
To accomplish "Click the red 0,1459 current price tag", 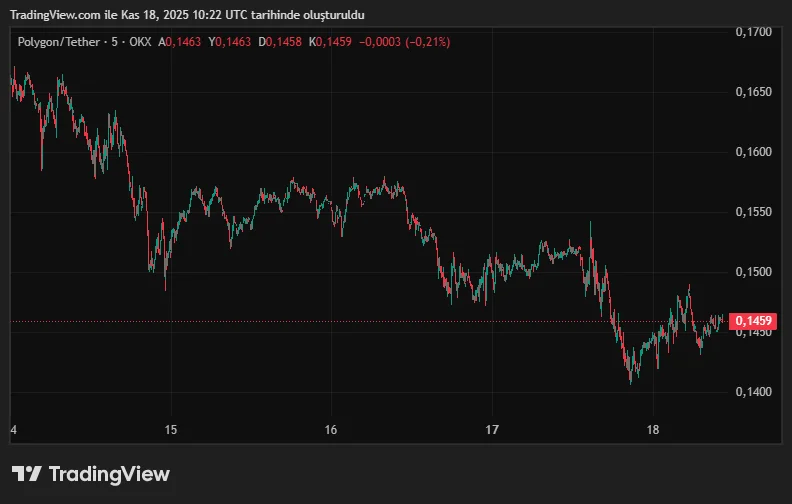I will pos(753,321).
